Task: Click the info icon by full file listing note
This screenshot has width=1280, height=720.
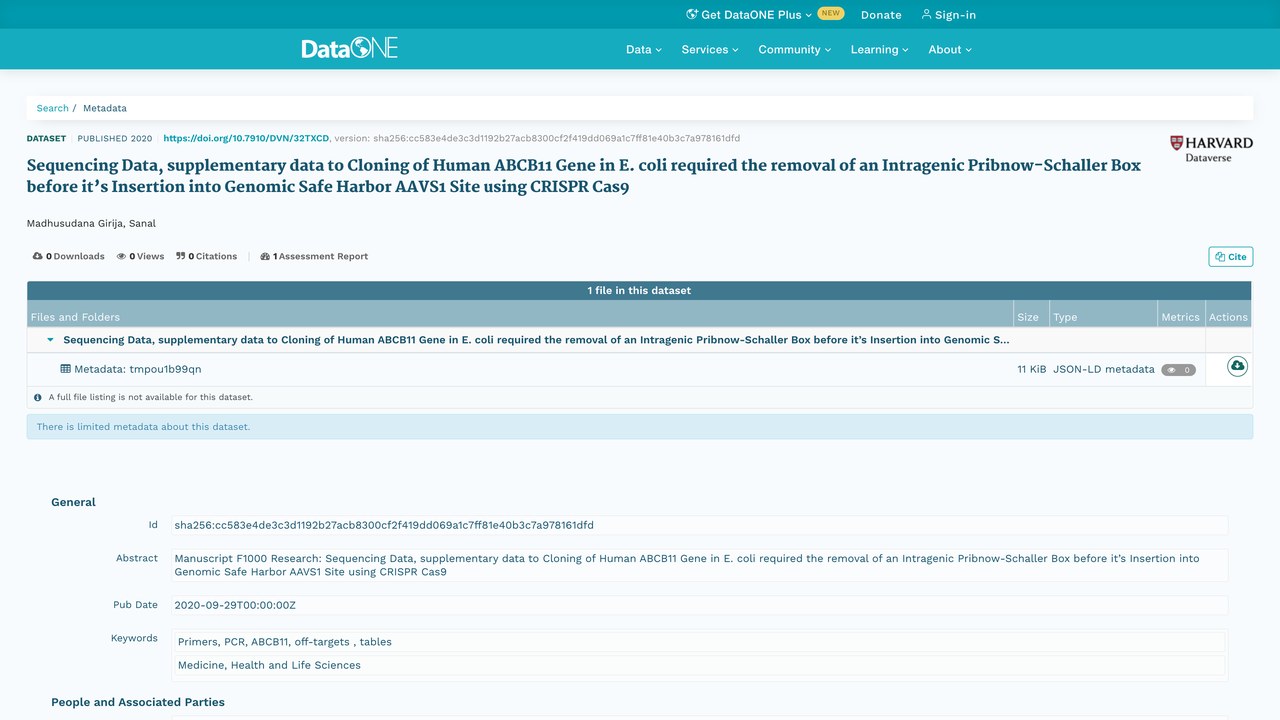Action: point(38,397)
